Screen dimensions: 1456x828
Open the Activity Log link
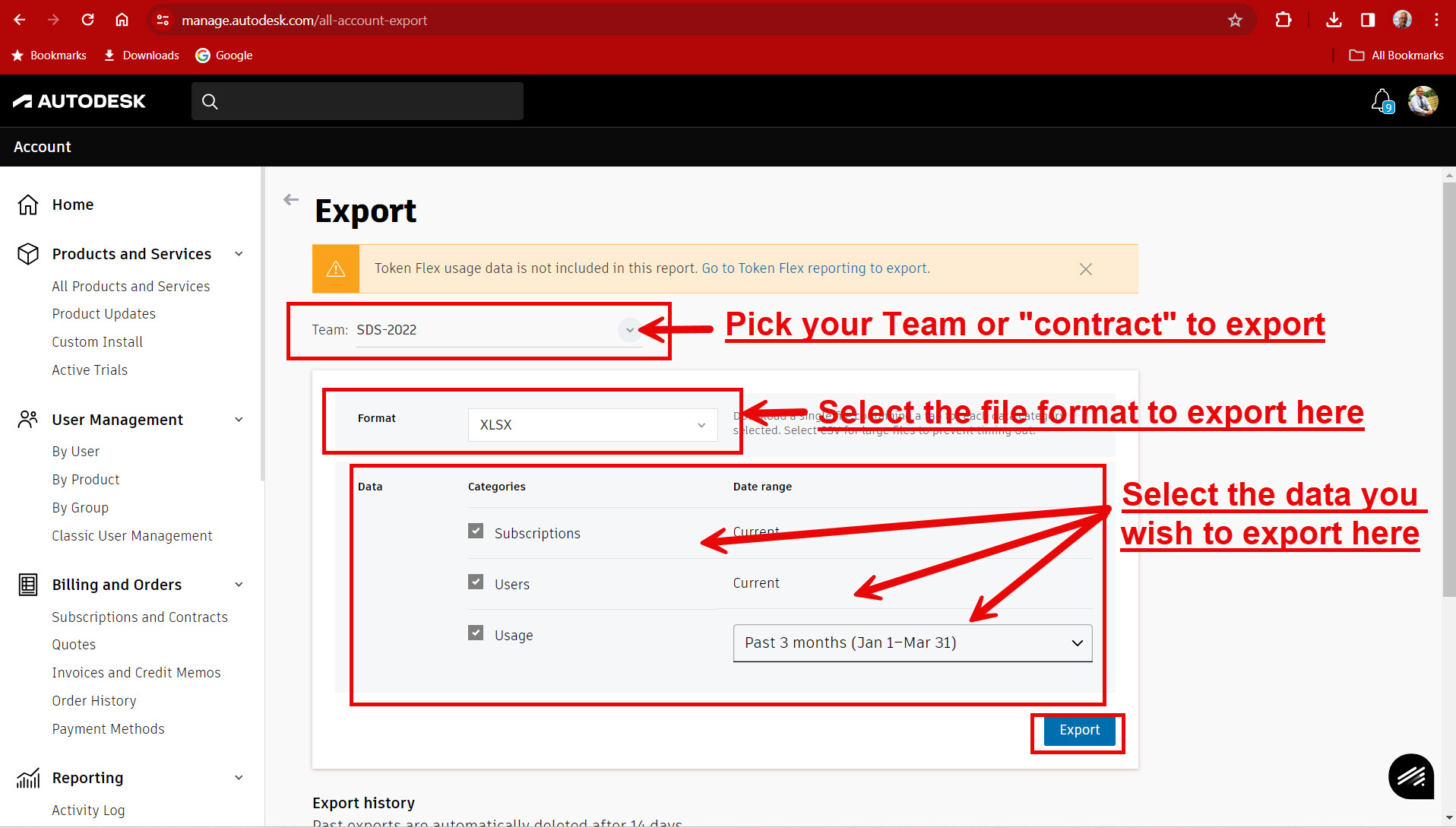pyautogui.click(x=88, y=811)
